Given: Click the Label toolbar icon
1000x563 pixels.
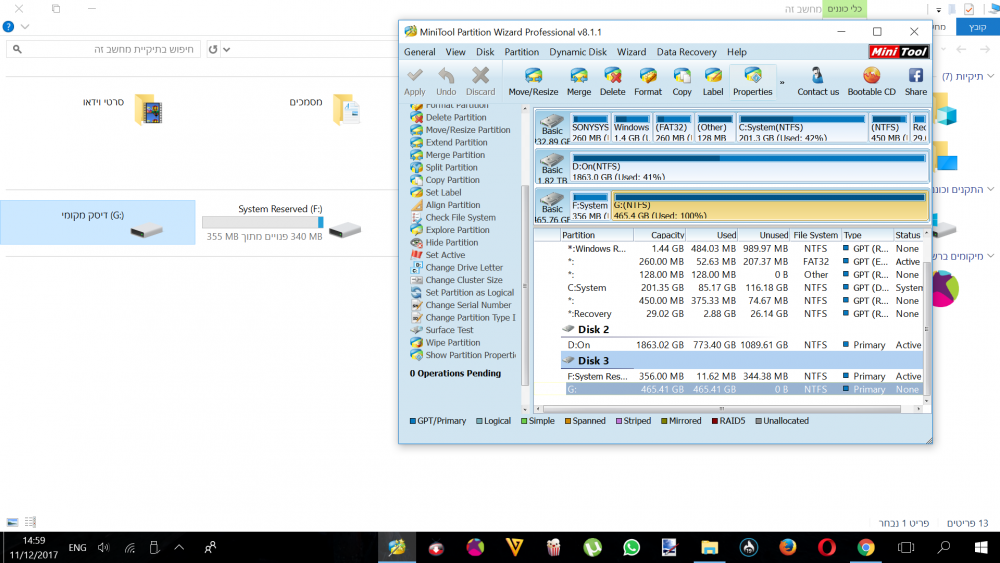Looking at the screenshot, I should click(713, 76).
